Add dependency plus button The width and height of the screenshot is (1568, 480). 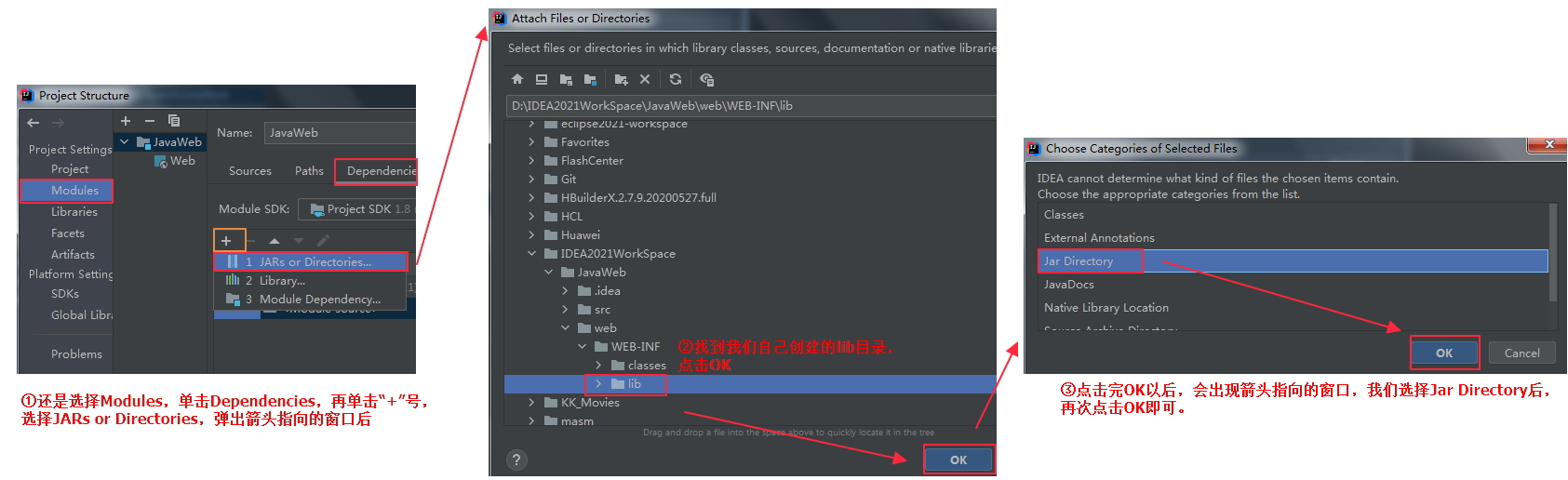click(226, 241)
